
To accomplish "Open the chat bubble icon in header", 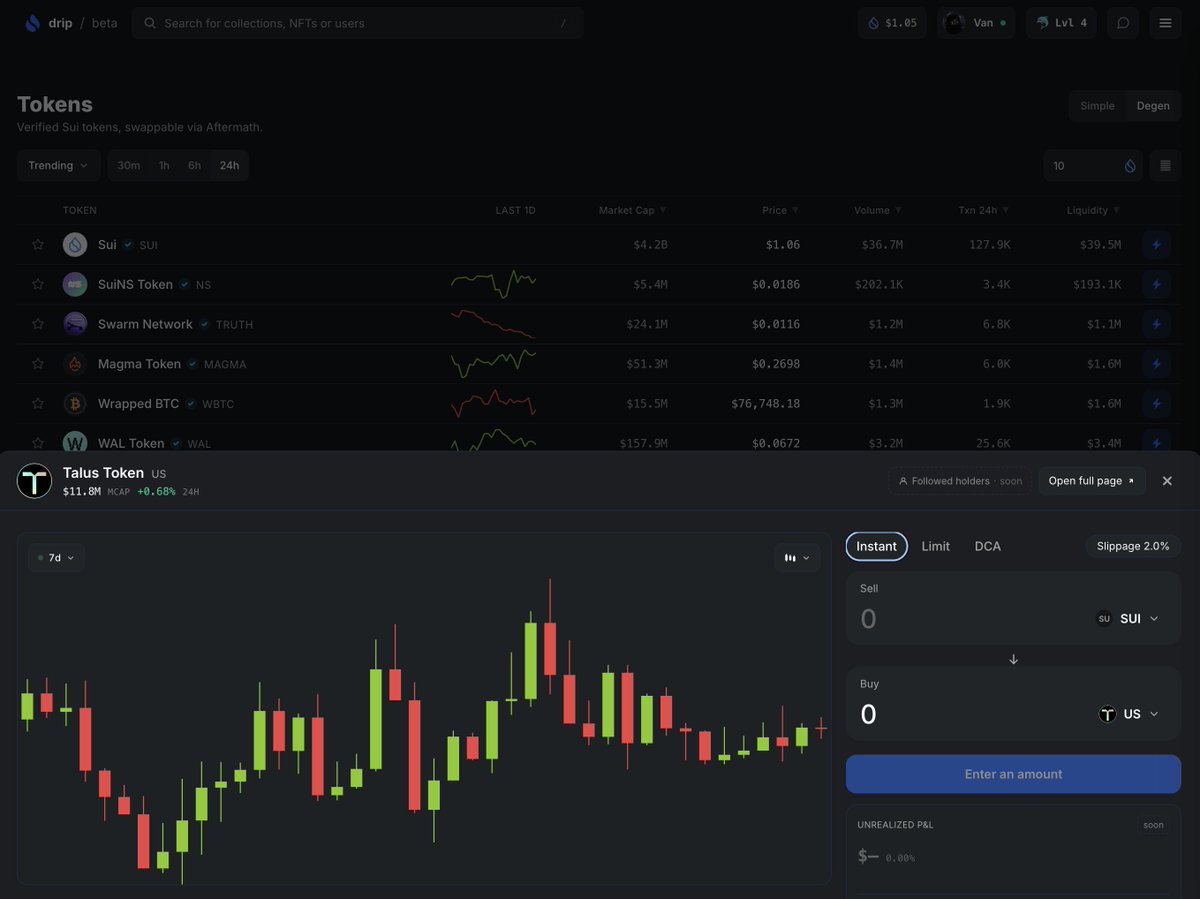I will 1123,23.
